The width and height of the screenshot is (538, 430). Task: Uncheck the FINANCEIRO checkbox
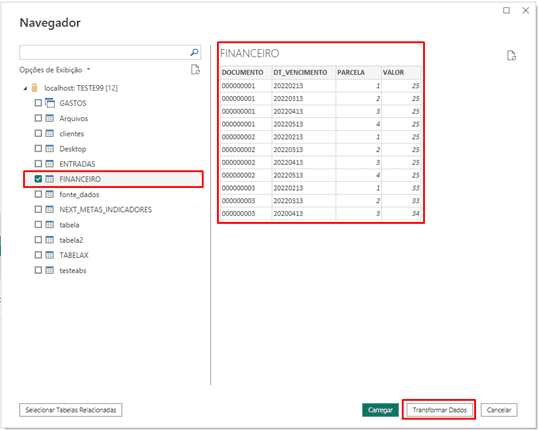coord(38,179)
